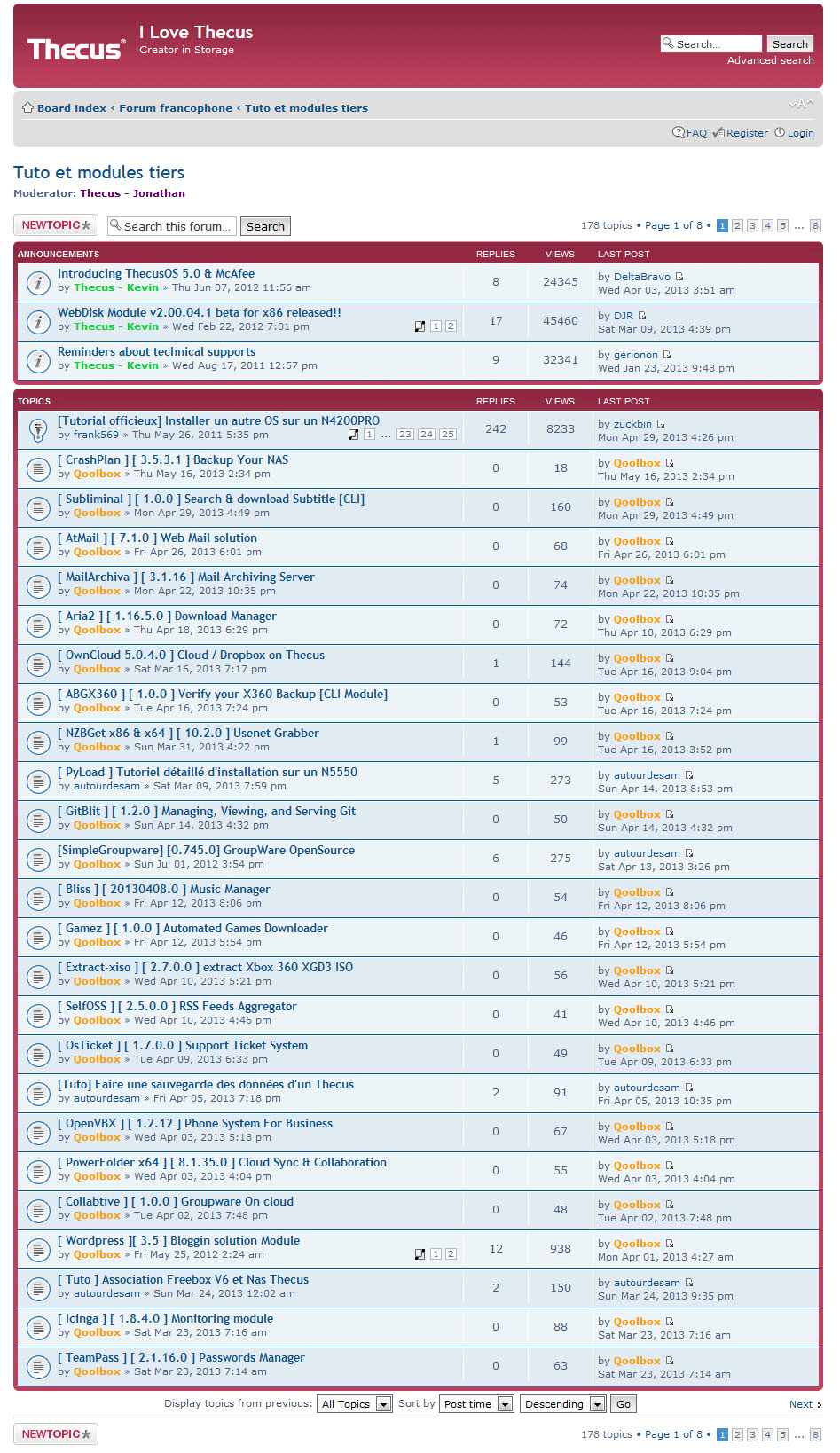The width and height of the screenshot is (840, 1453).
Task: Open Advanced search link
Action: pyautogui.click(x=770, y=60)
